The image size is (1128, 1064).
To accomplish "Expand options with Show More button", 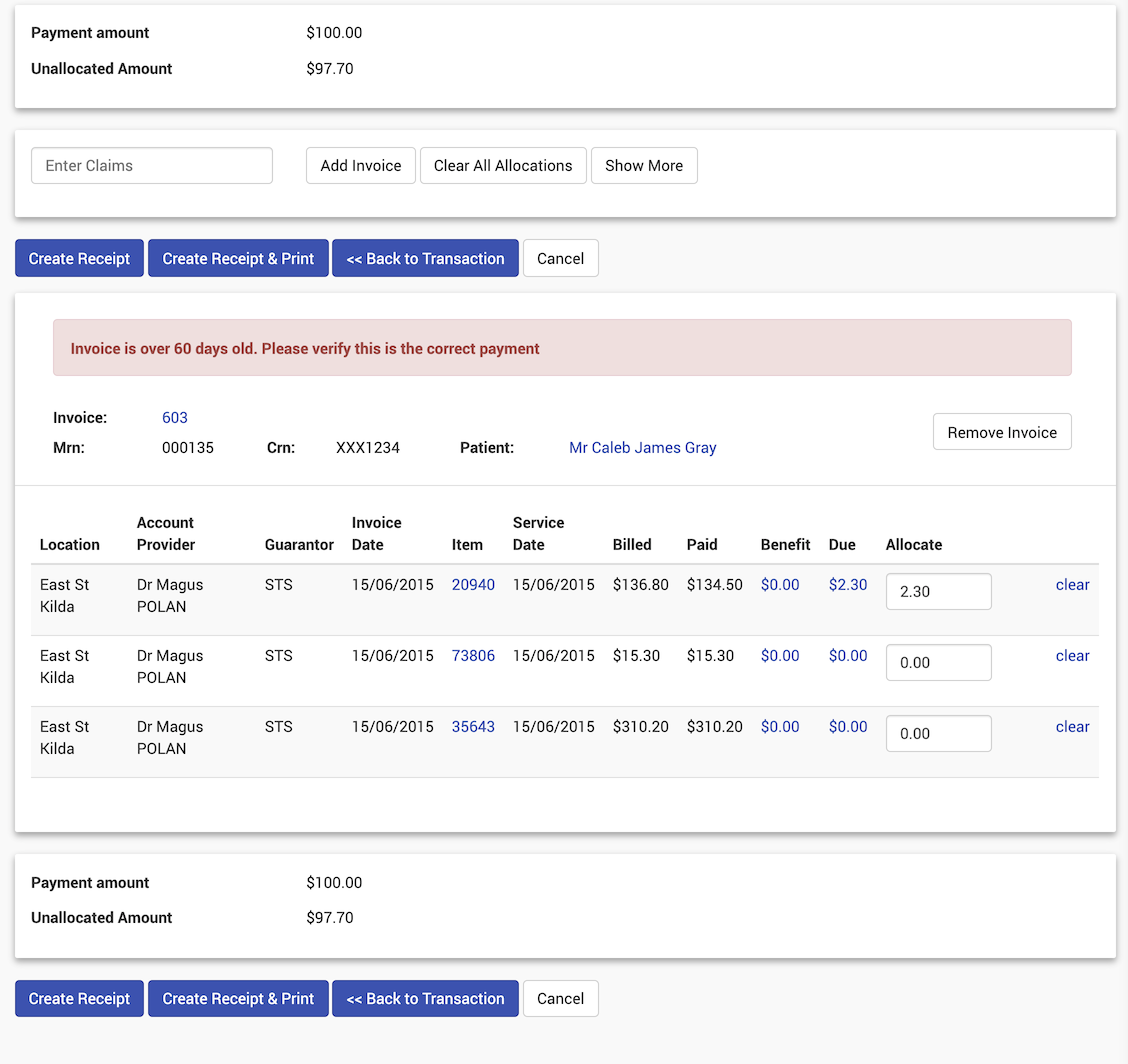I will (x=644, y=166).
